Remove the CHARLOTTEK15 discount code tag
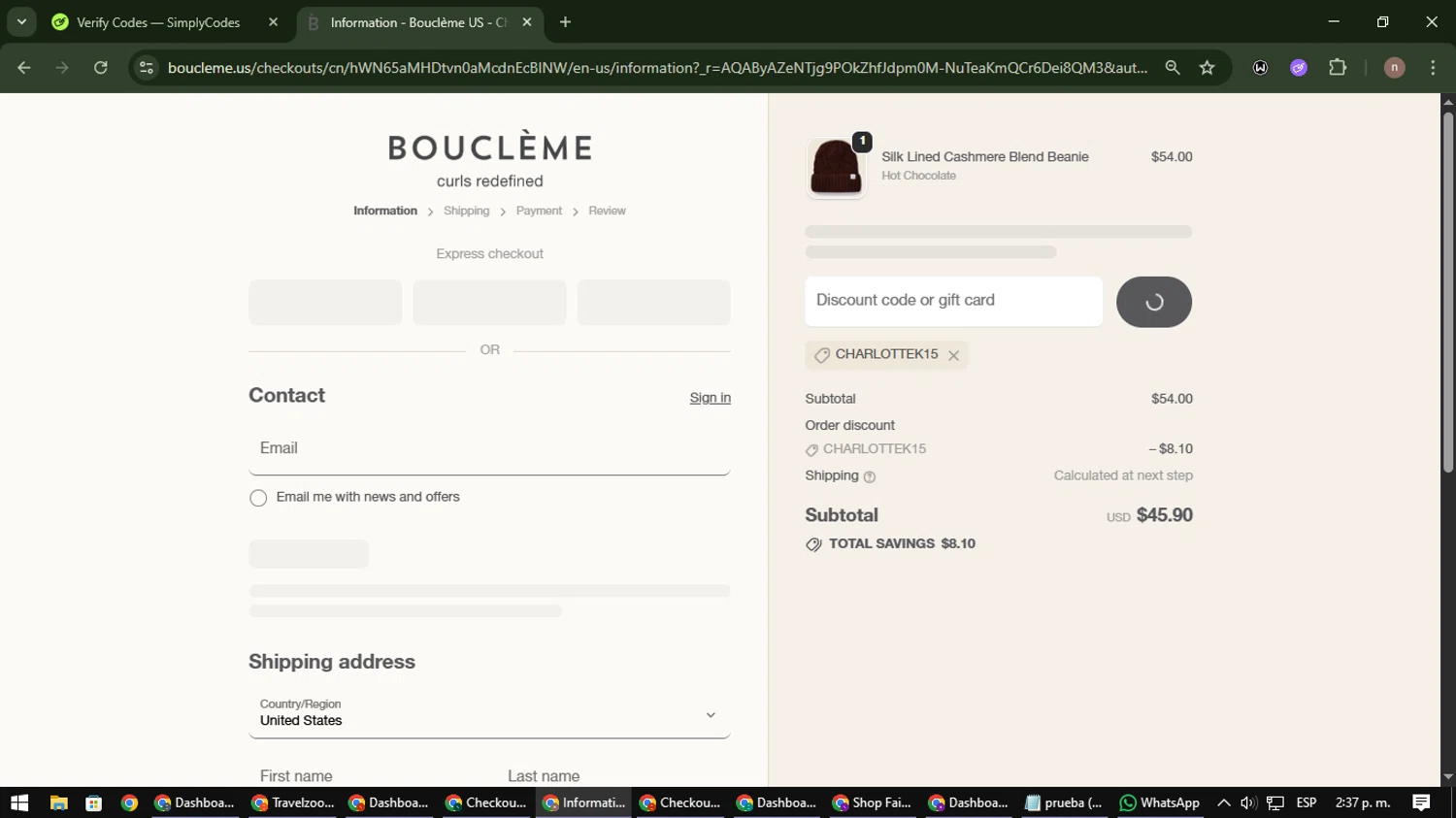This screenshot has height=818, width=1456. click(x=953, y=355)
